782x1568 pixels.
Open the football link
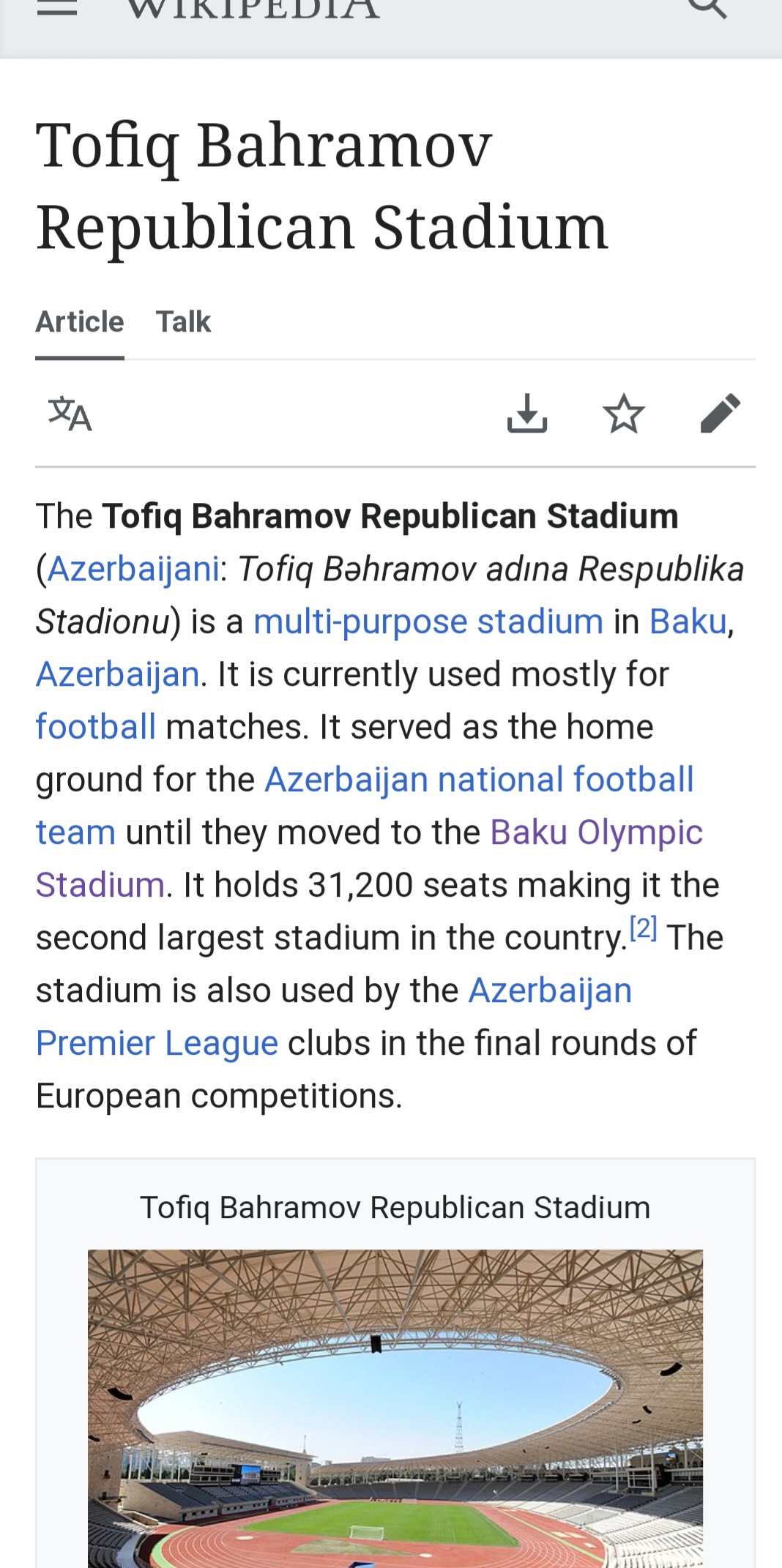click(96, 728)
